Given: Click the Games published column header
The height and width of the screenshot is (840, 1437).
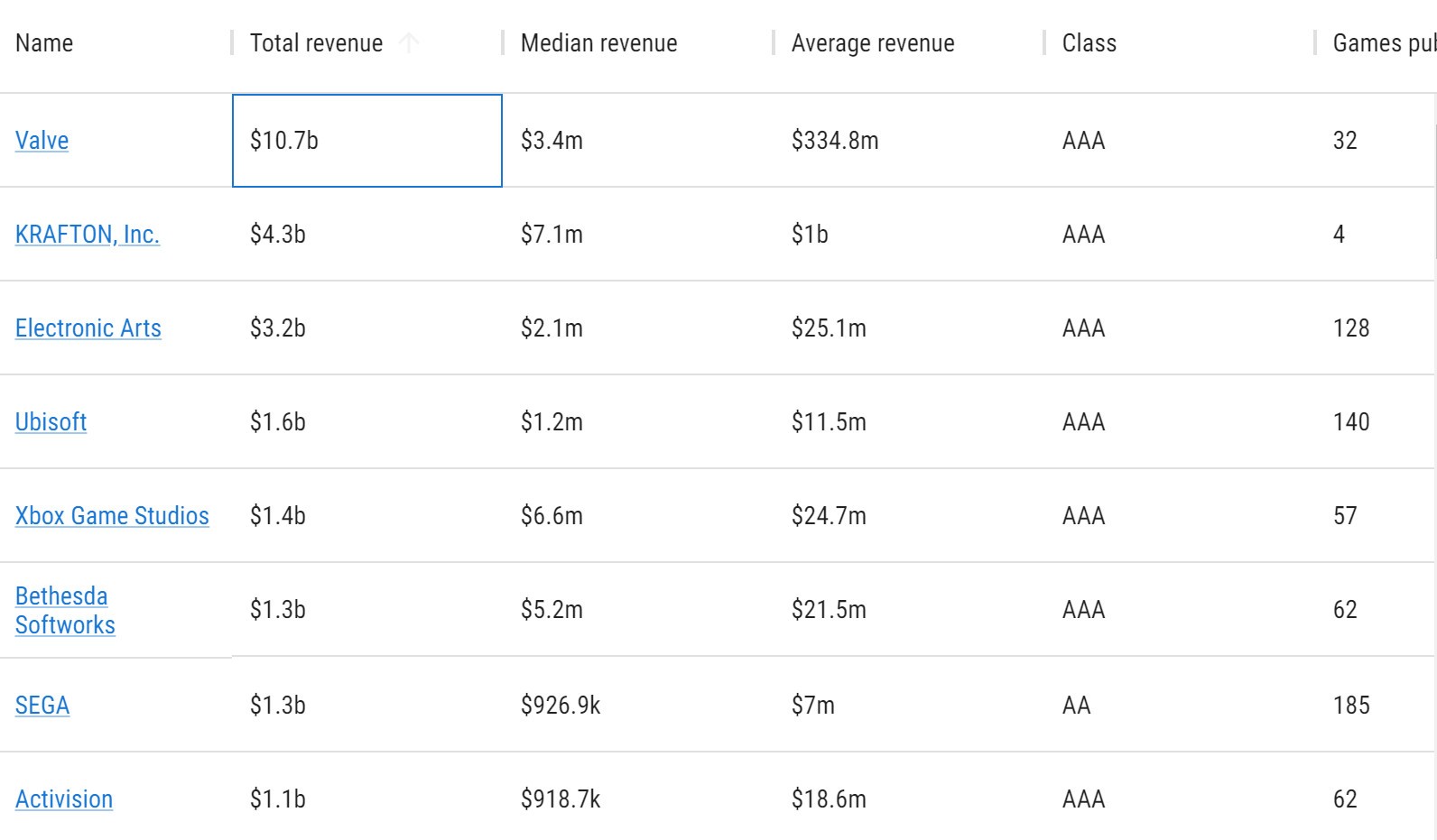Looking at the screenshot, I should point(1381,43).
